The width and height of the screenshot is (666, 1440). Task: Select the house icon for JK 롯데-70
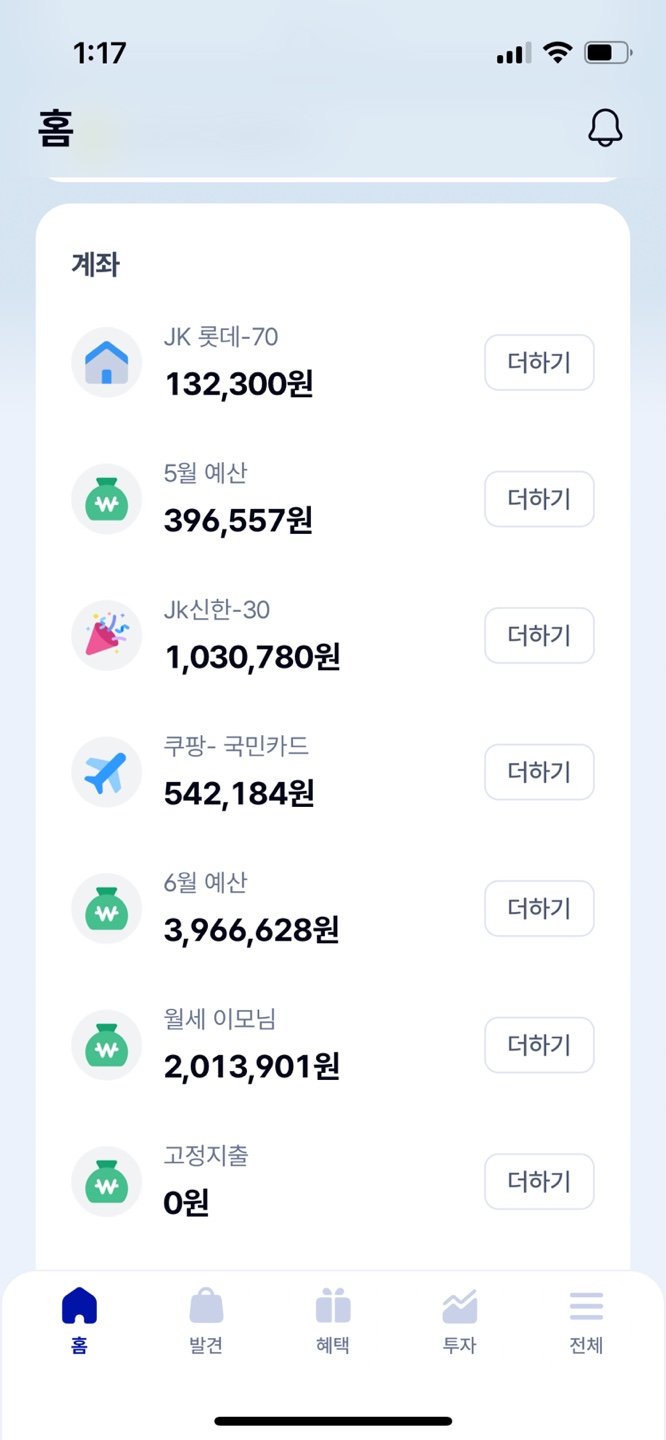(x=106, y=362)
